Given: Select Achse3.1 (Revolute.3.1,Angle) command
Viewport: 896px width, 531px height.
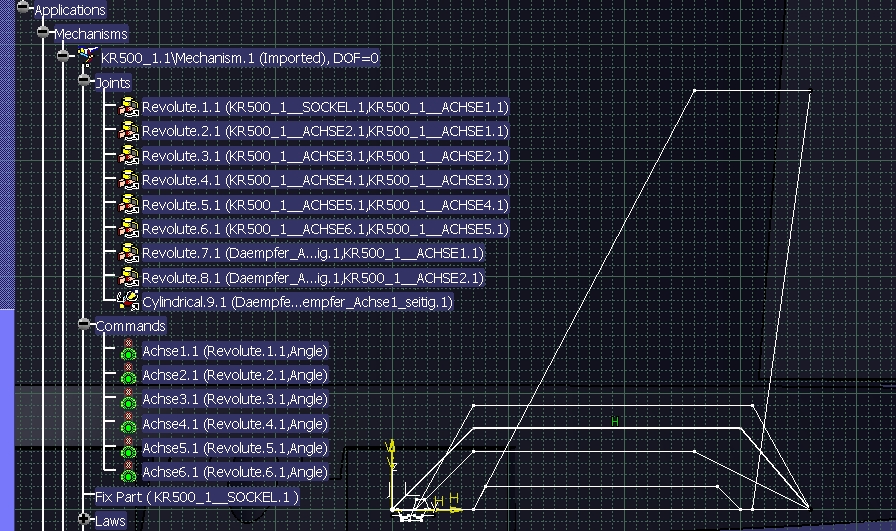Looking at the screenshot, I should point(235,399).
